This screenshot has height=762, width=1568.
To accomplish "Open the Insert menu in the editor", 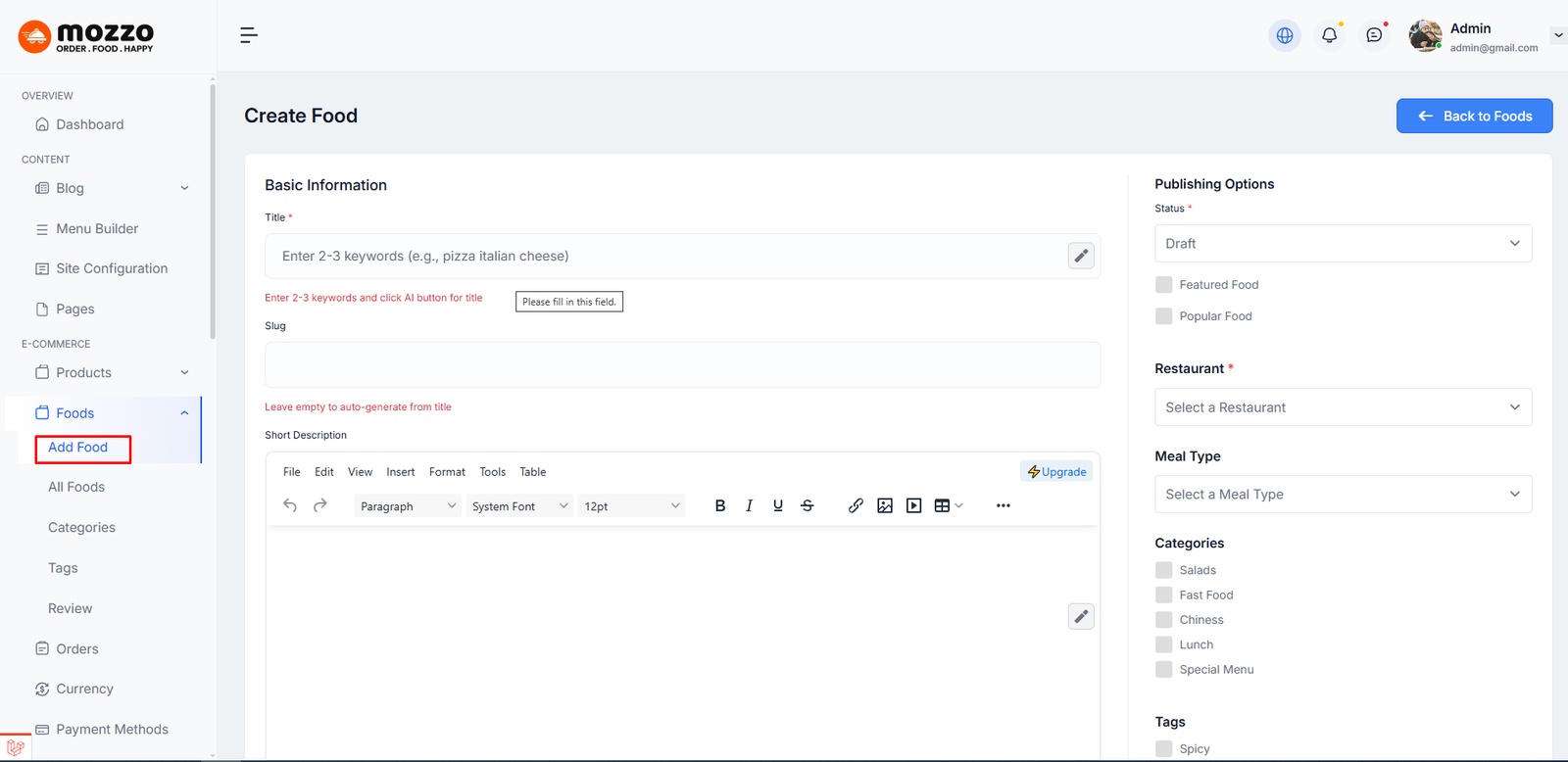I will [400, 472].
